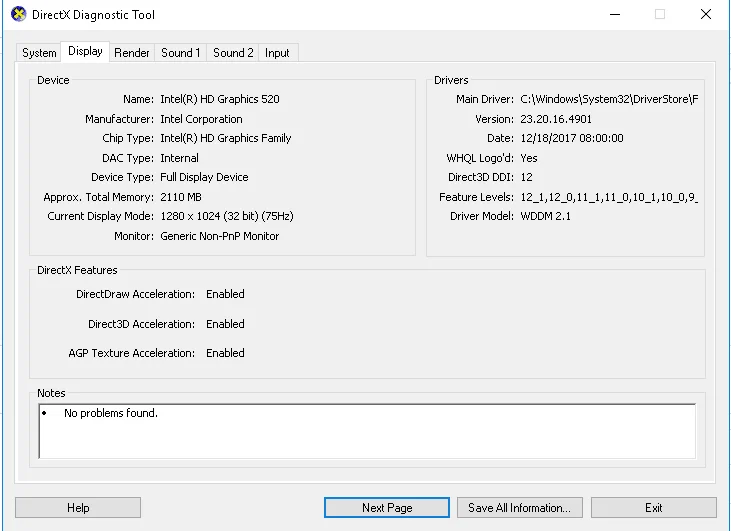Image resolution: width=731 pixels, height=531 pixels.
Task: Click the device name 'Intel(R) HD Graphics 520'
Action: [220, 99]
